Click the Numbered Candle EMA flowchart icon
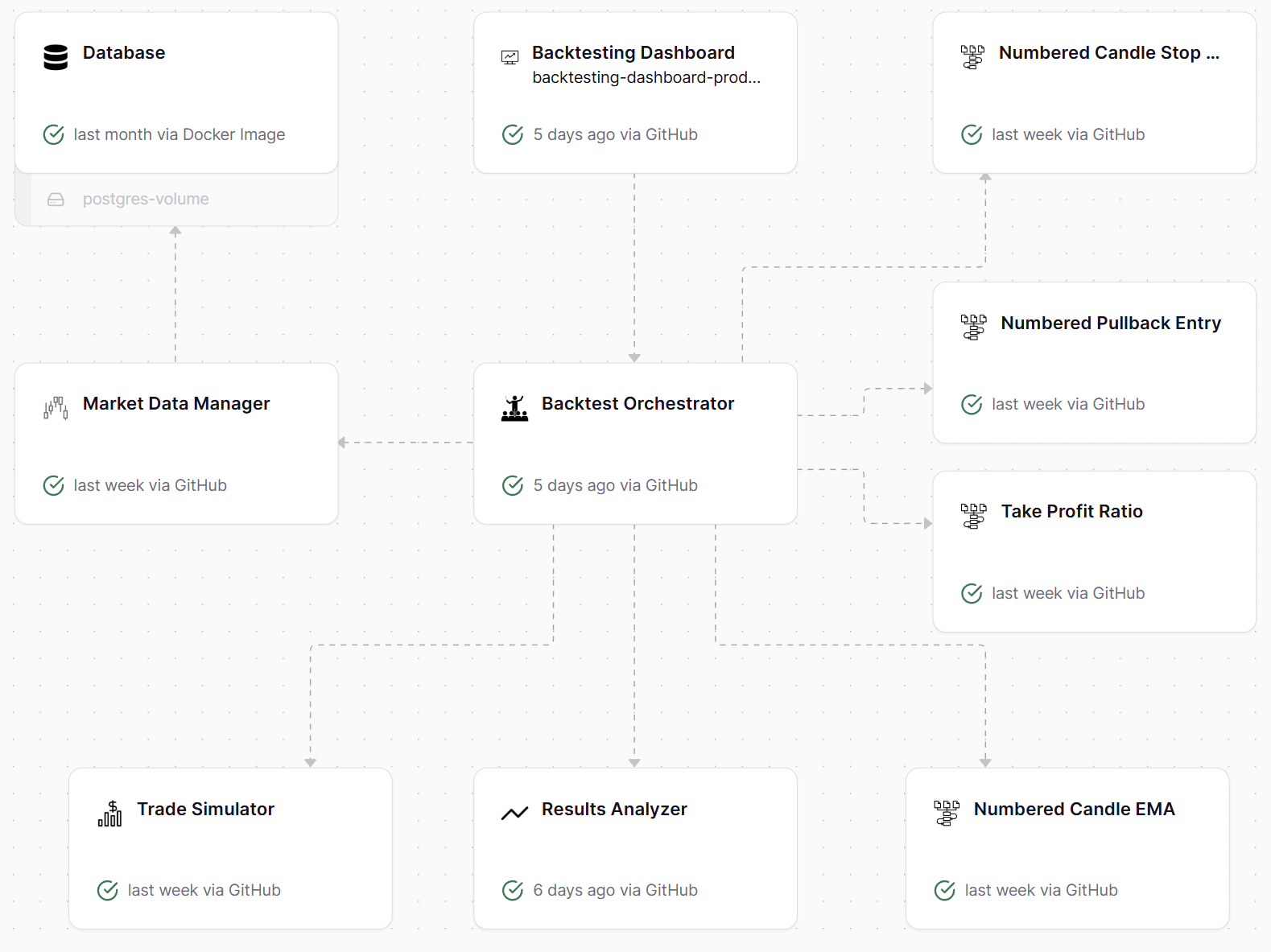This screenshot has width=1271, height=952. coord(946,814)
